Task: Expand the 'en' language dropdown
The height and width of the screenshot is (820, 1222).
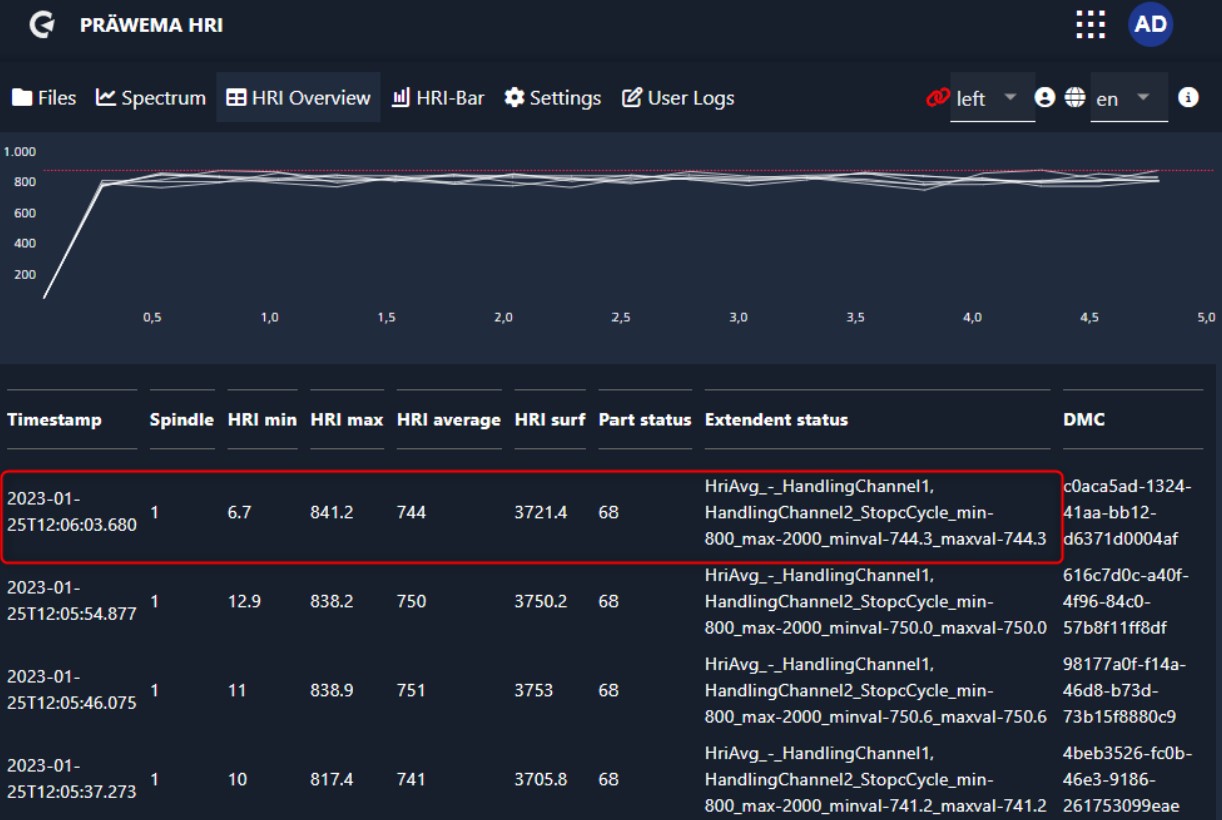Action: click(x=1128, y=98)
